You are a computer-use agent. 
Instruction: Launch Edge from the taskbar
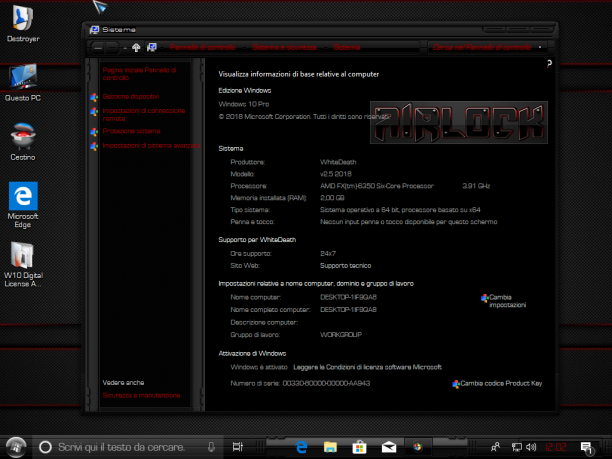(x=301, y=447)
